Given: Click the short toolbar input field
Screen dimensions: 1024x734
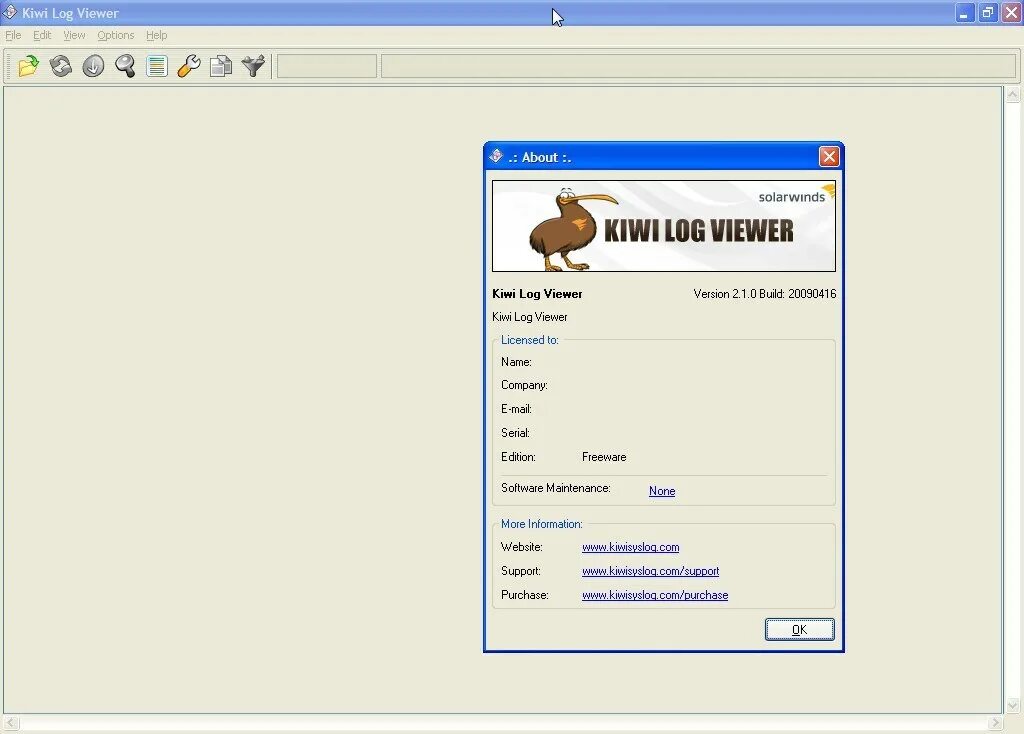Looking at the screenshot, I should point(327,66).
